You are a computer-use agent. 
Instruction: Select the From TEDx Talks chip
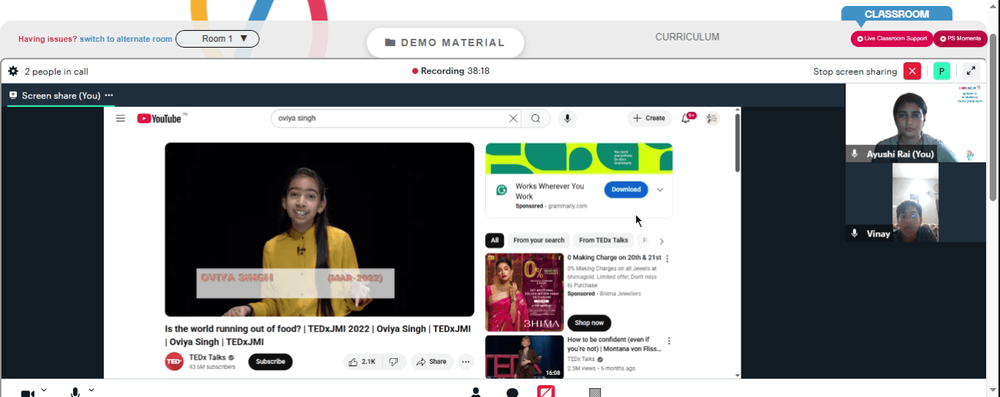(603, 241)
